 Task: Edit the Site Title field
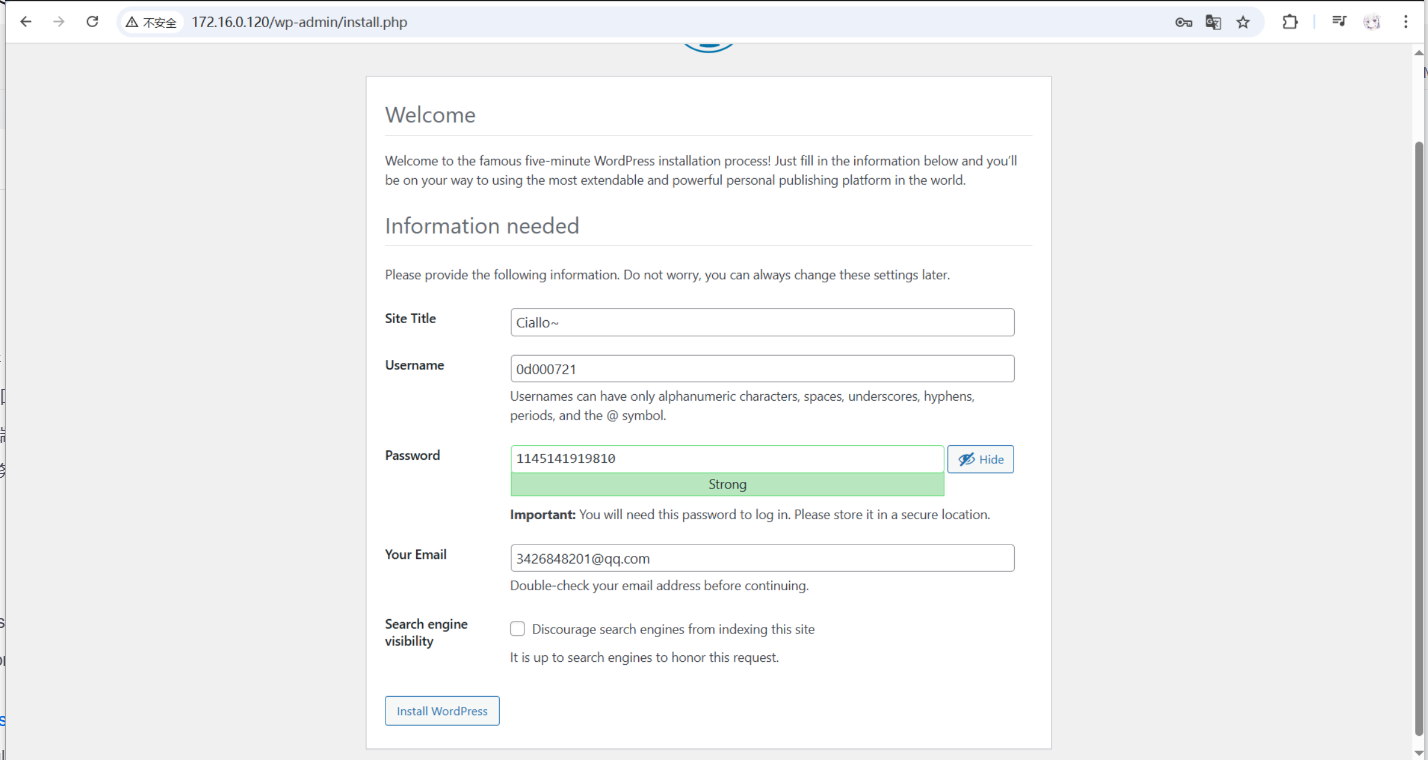coord(762,322)
